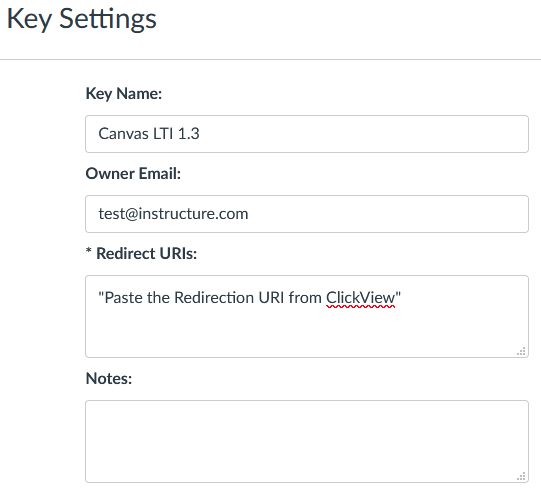Screen dimensions: 541x496
Task: Click the divider line under Key Settings
Action: [x=270, y=59]
